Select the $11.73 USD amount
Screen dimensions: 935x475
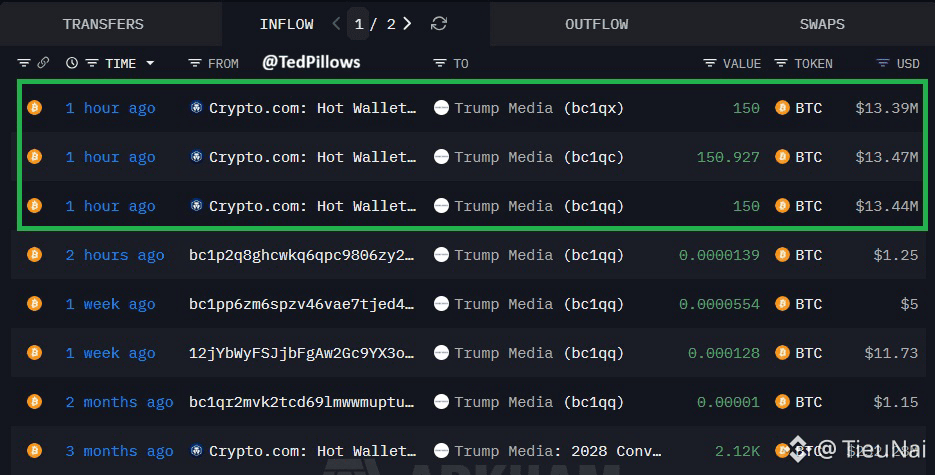[x=891, y=353]
